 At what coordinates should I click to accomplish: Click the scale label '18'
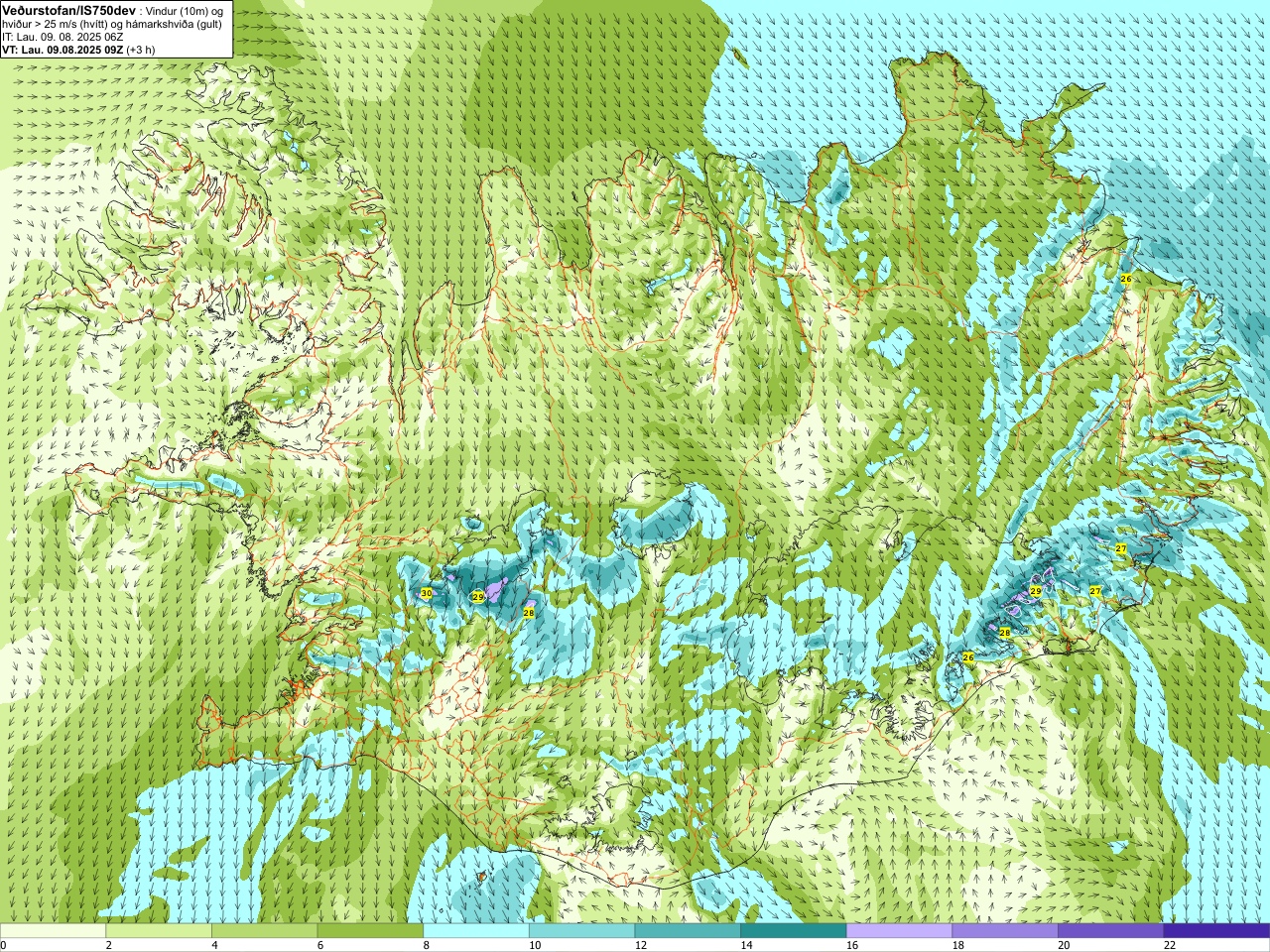(x=957, y=946)
